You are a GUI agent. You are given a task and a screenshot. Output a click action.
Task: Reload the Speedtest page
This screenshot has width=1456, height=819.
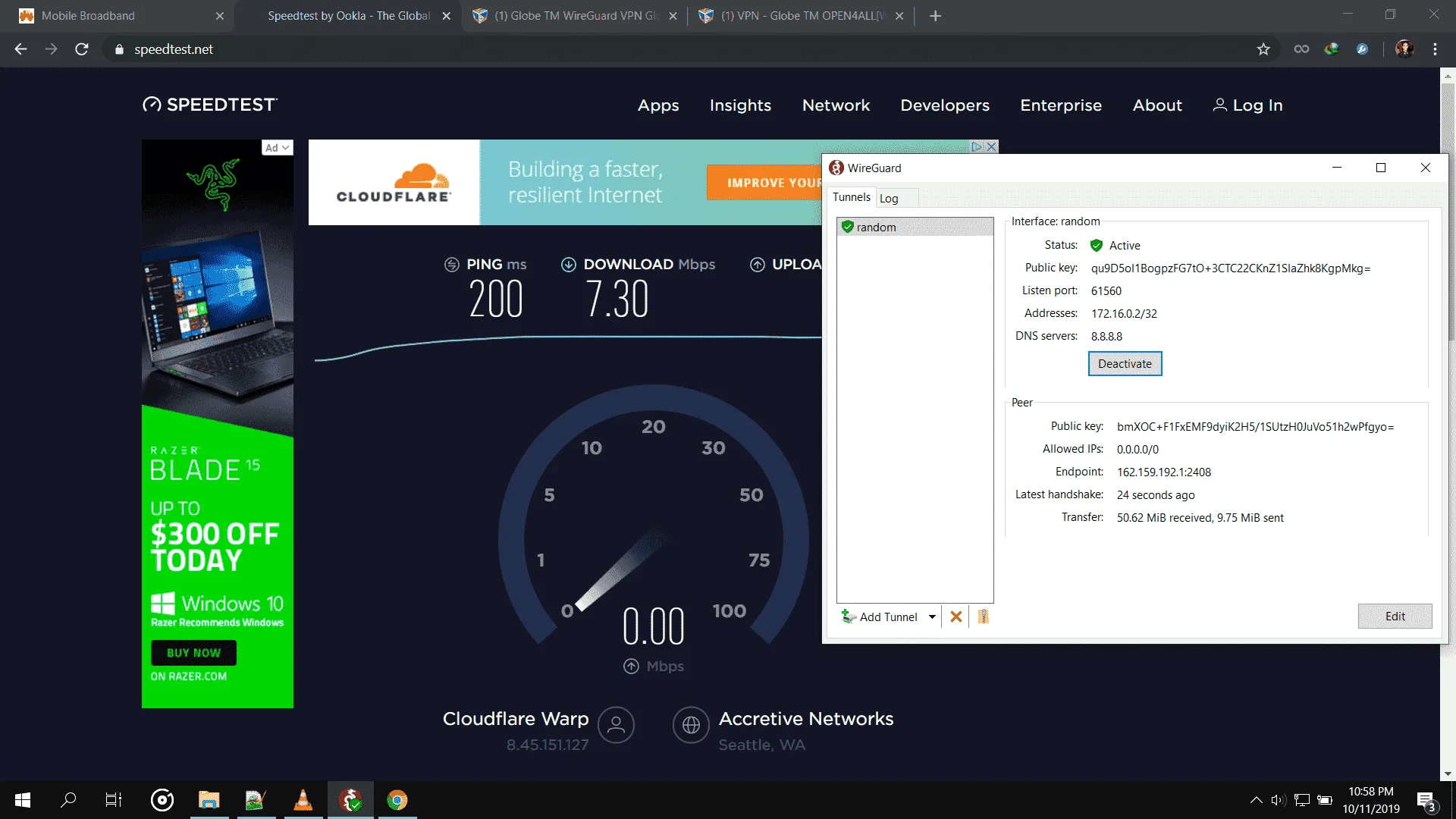pos(82,49)
